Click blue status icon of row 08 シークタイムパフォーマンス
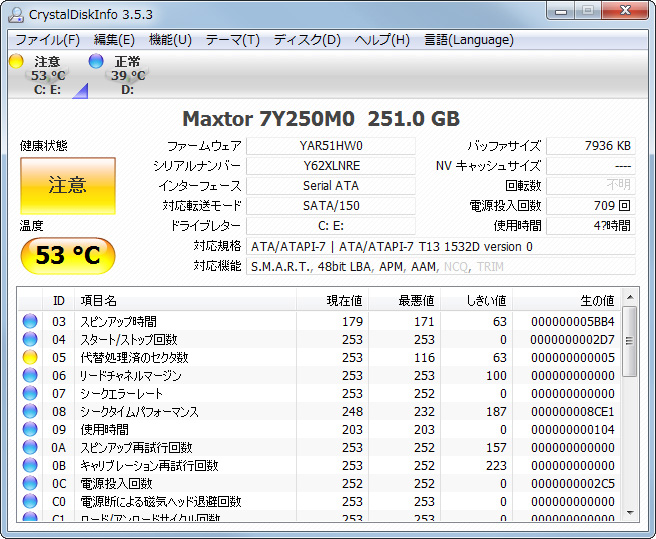656x539 pixels. click(30, 411)
